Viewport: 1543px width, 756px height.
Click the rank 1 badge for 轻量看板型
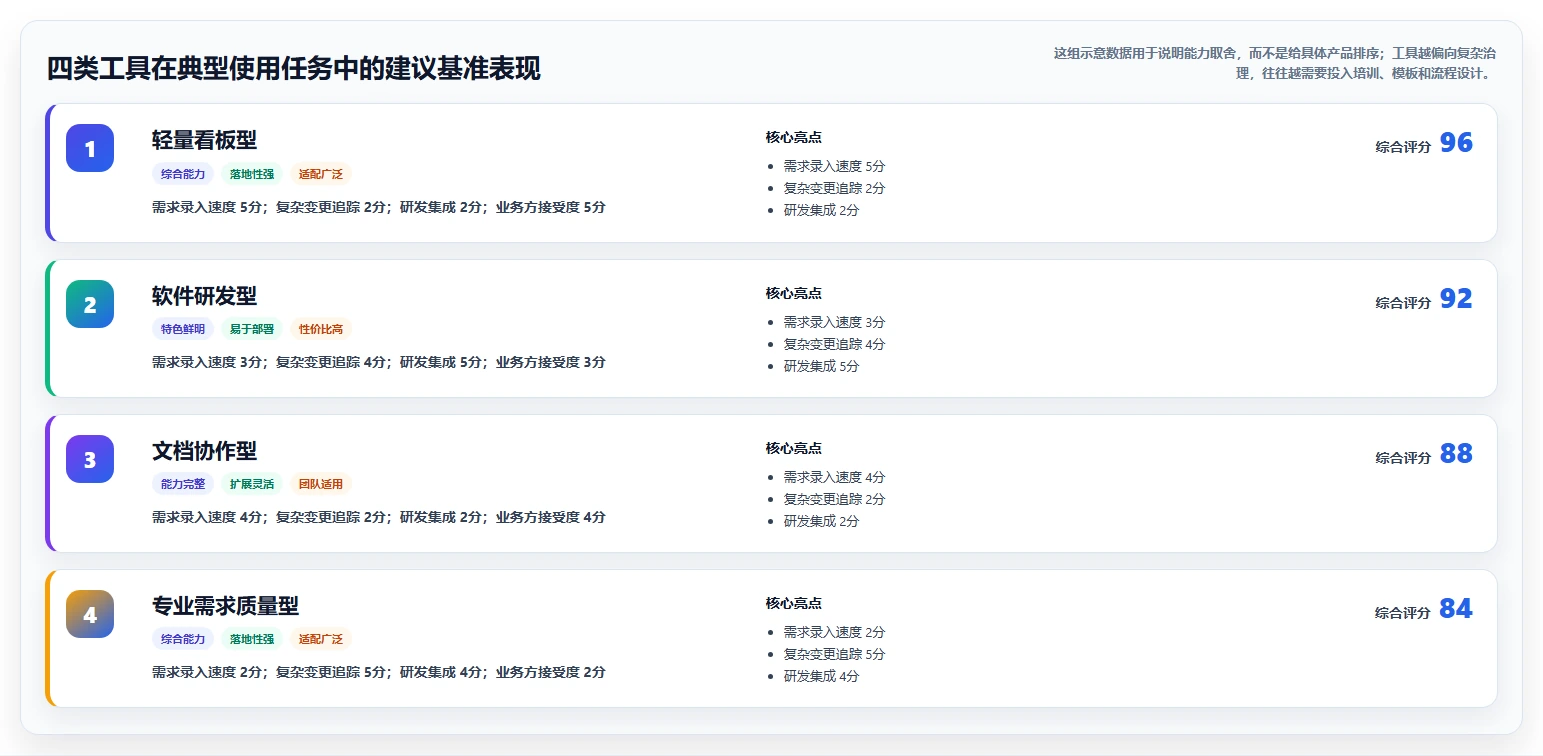point(90,148)
